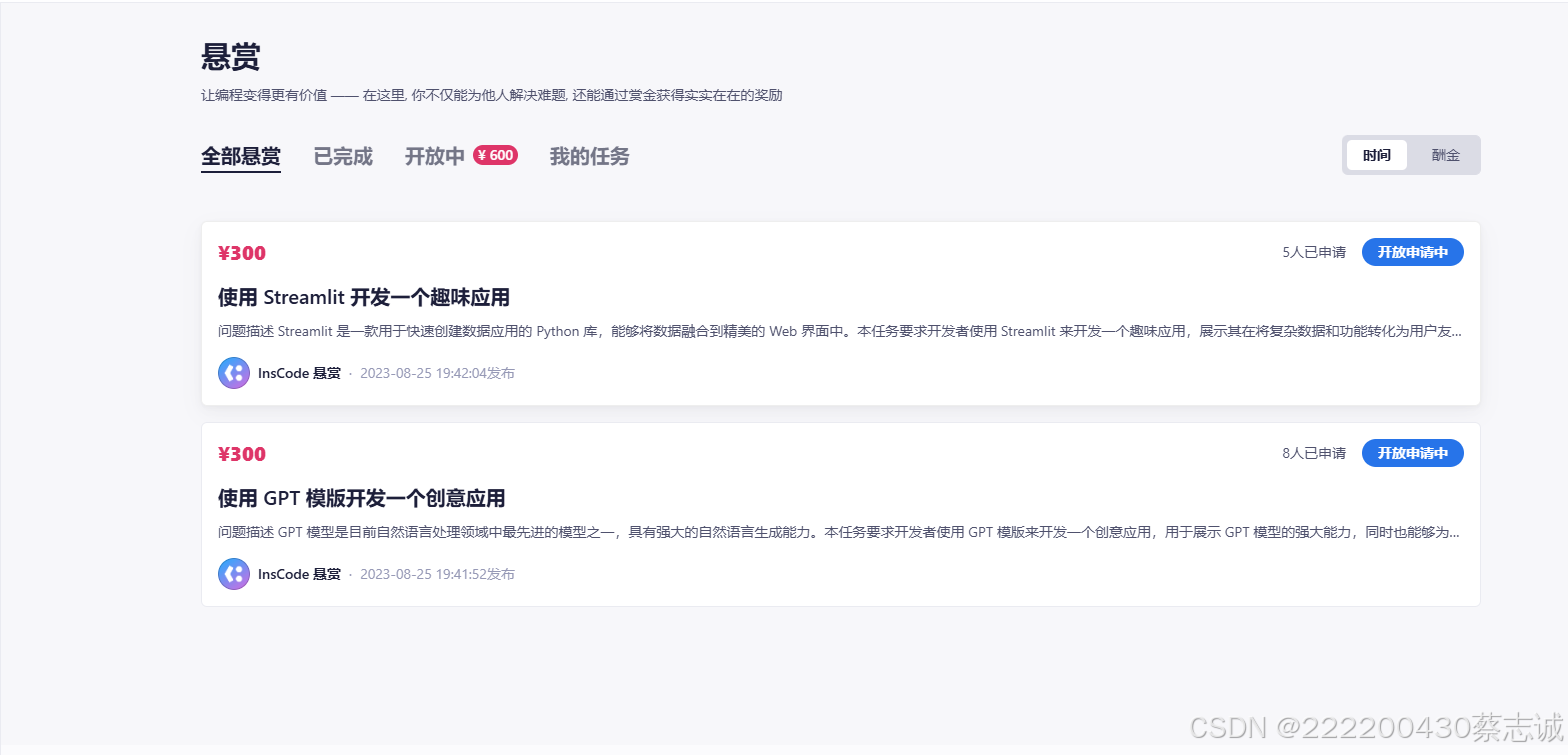Click the 5人已申请 applicant count
This screenshot has height=755, width=1568.
point(1314,252)
